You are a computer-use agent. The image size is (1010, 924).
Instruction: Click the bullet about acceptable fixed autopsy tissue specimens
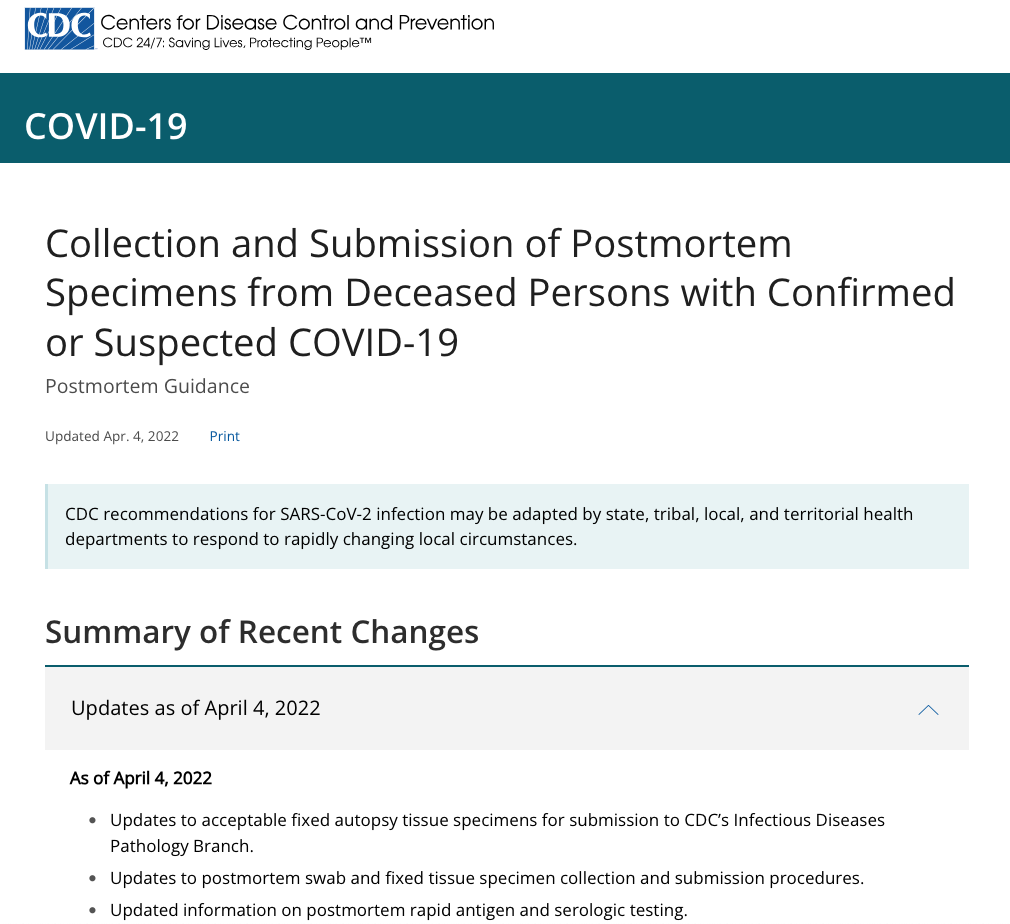(497, 820)
